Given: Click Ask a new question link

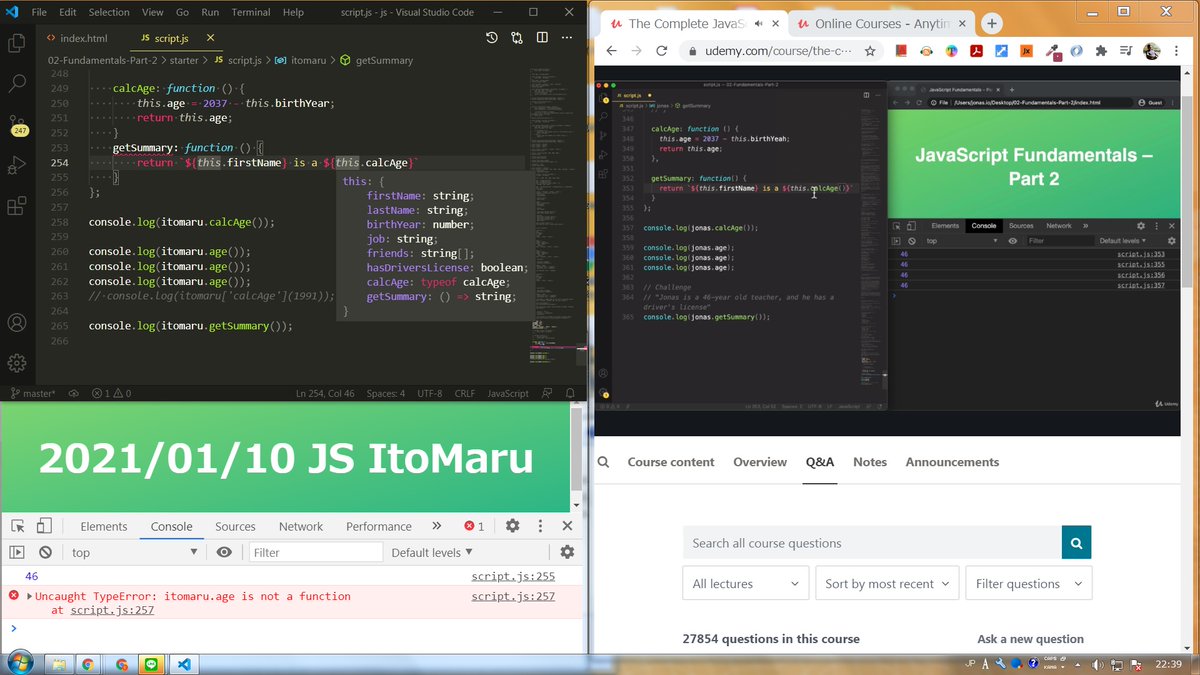Looking at the screenshot, I should [x=1030, y=639].
